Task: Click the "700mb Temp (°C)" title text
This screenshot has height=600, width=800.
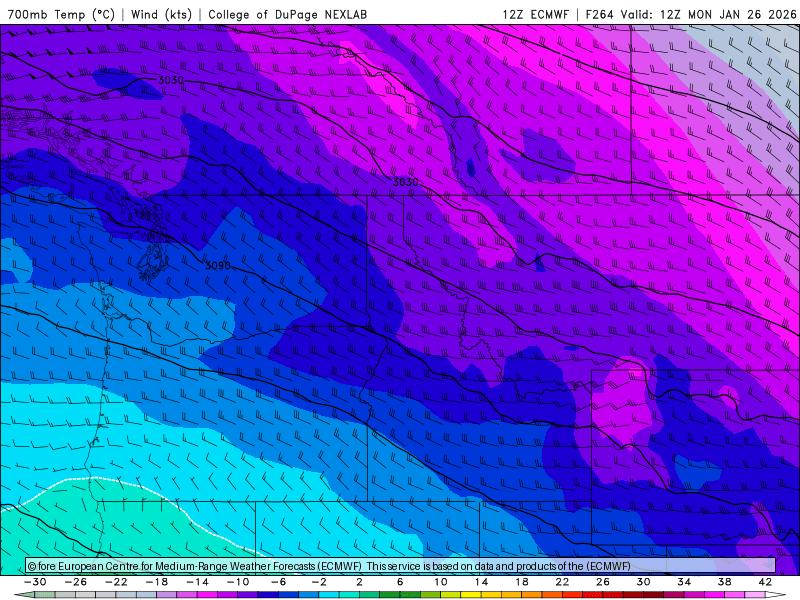Action: [x=61, y=14]
